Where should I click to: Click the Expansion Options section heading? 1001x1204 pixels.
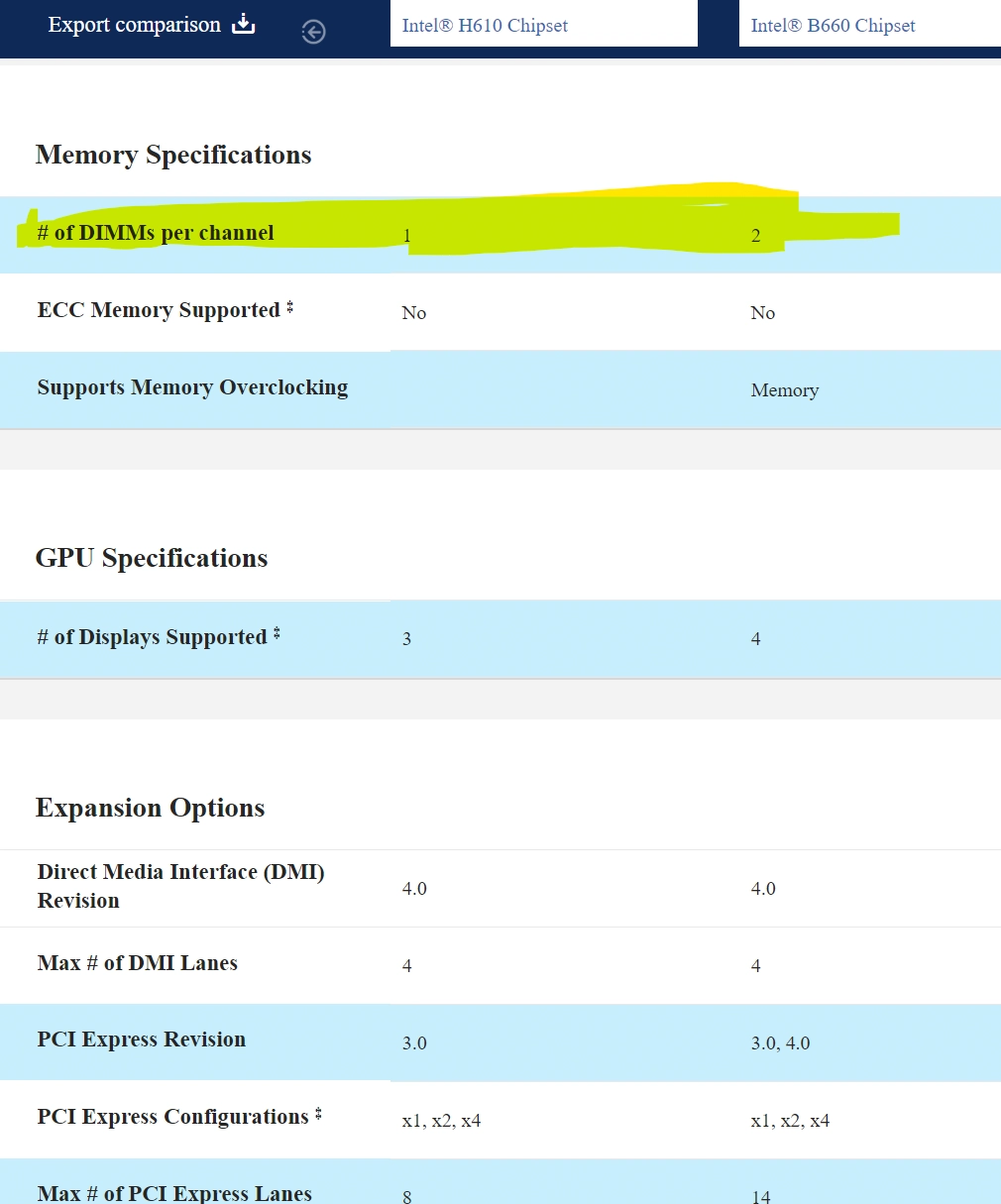pyautogui.click(x=150, y=808)
